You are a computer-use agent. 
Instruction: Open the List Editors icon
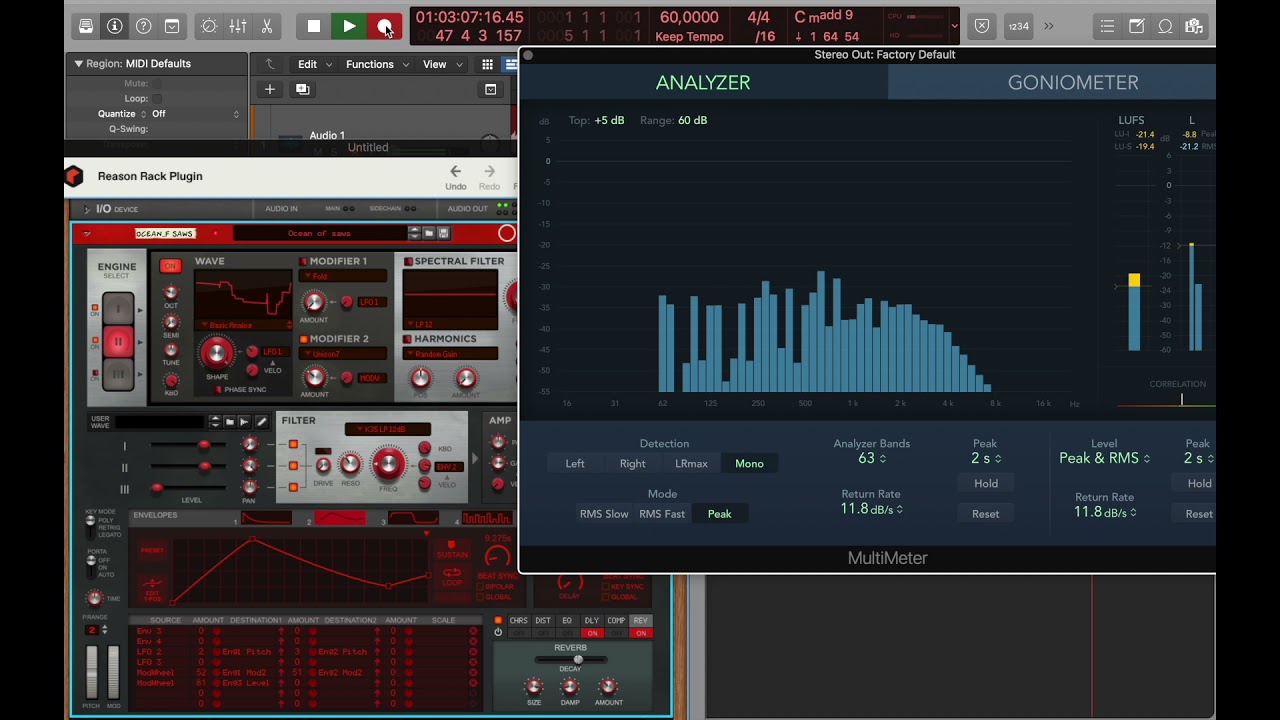click(x=1107, y=26)
